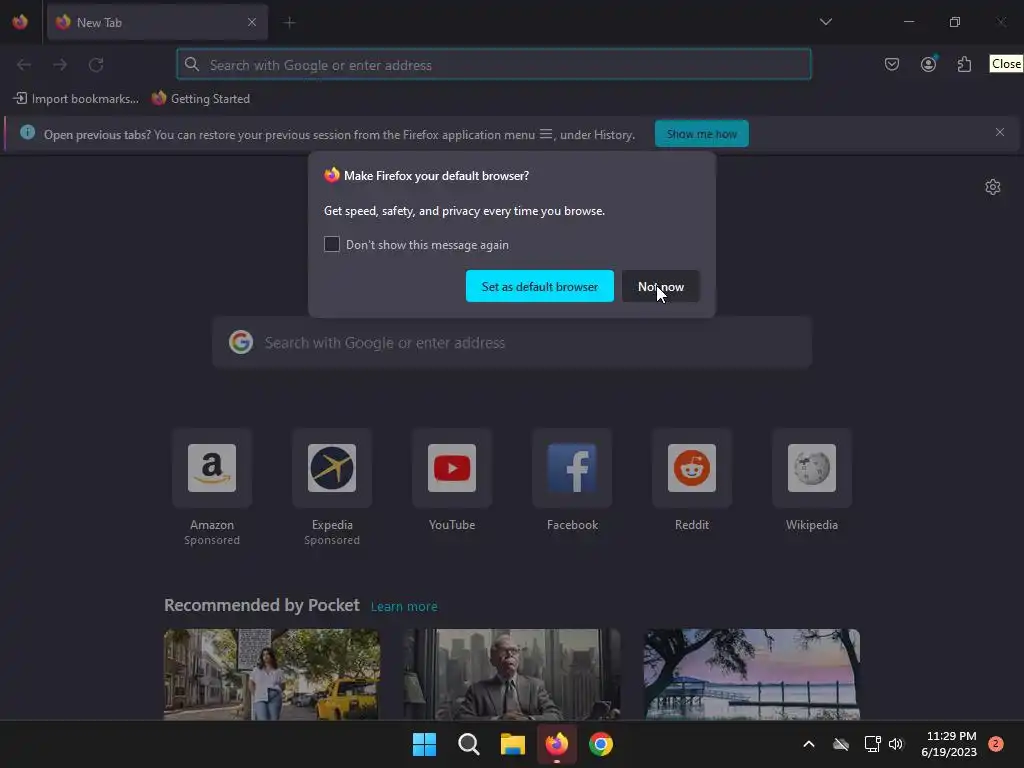Open the volume speaker tray icon
The image size is (1024, 768).
pyautogui.click(x=896, y=744)
